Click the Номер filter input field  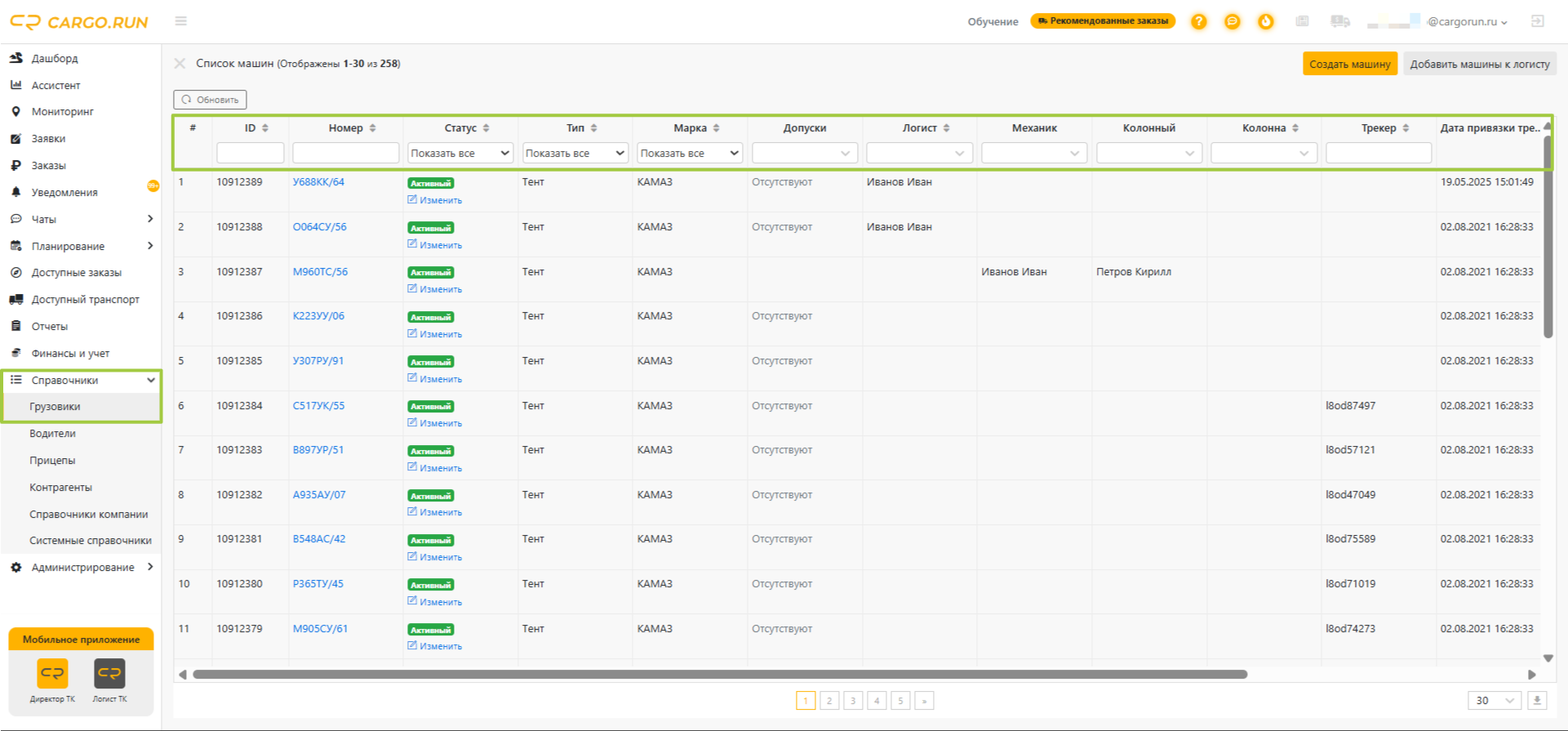pos(345,153)
